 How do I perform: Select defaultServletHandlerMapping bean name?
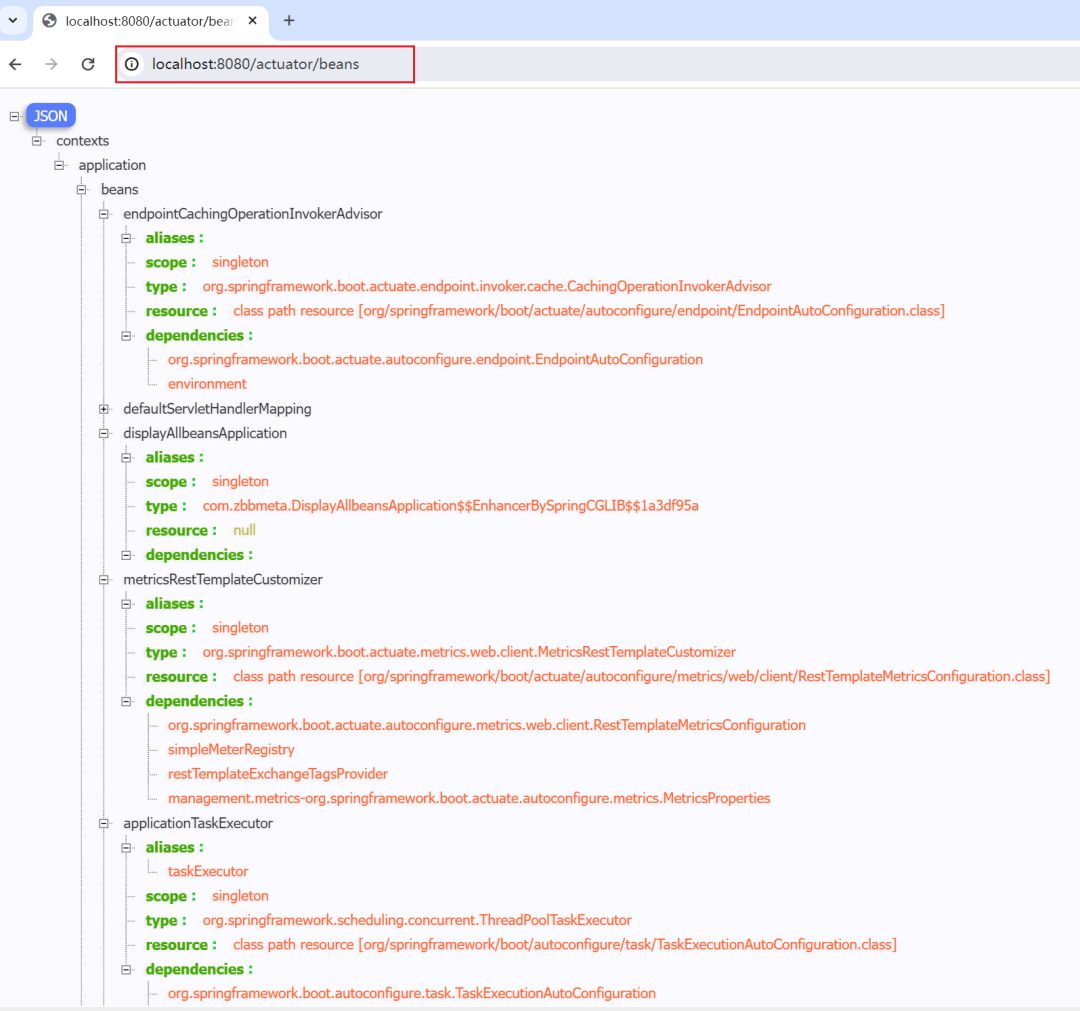(x=217, y=409)
